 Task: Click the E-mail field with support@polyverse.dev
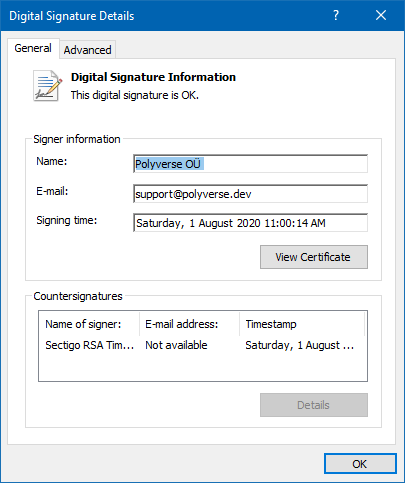tap(250, 194)
